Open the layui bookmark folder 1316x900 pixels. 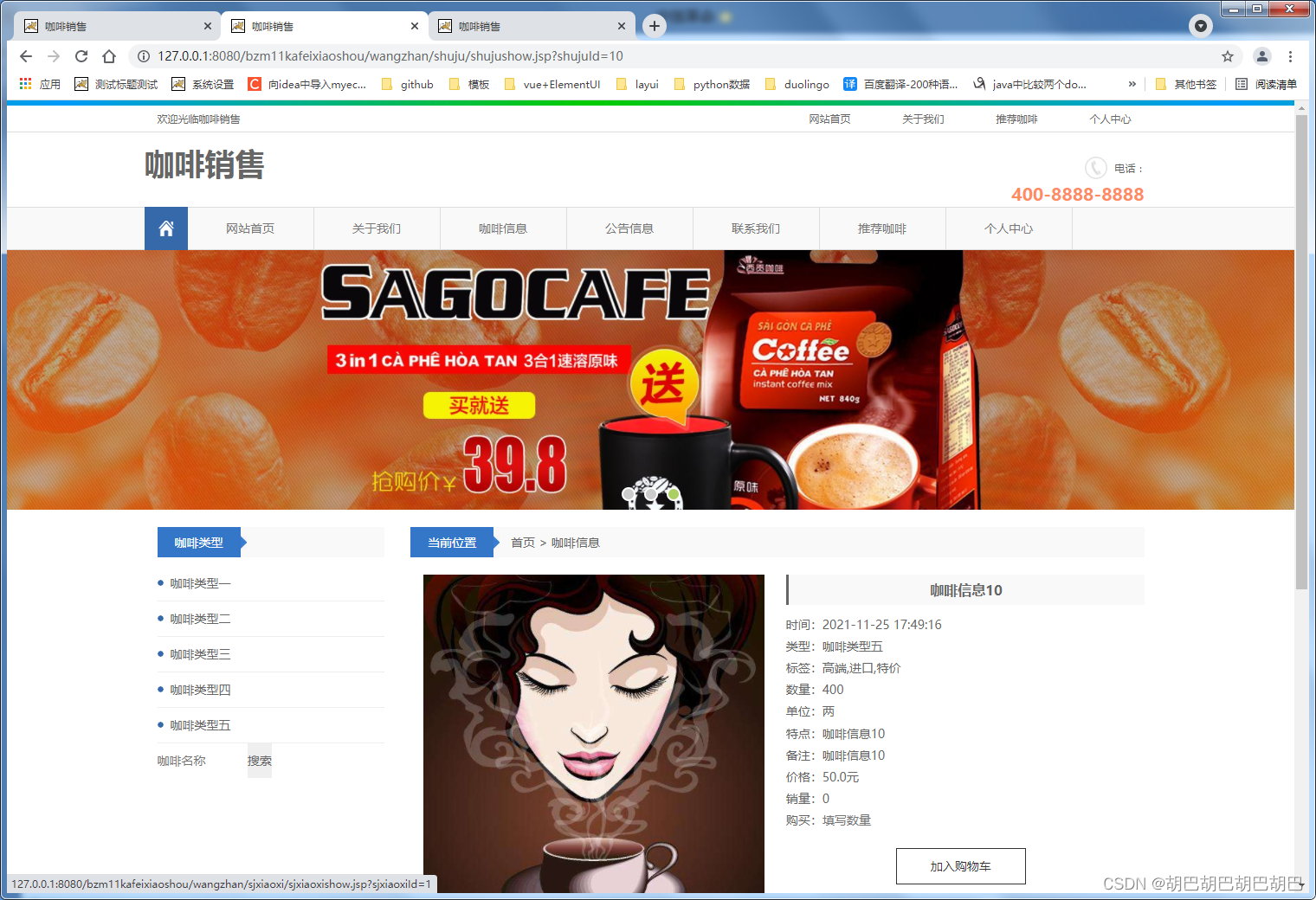click(637, 84)
